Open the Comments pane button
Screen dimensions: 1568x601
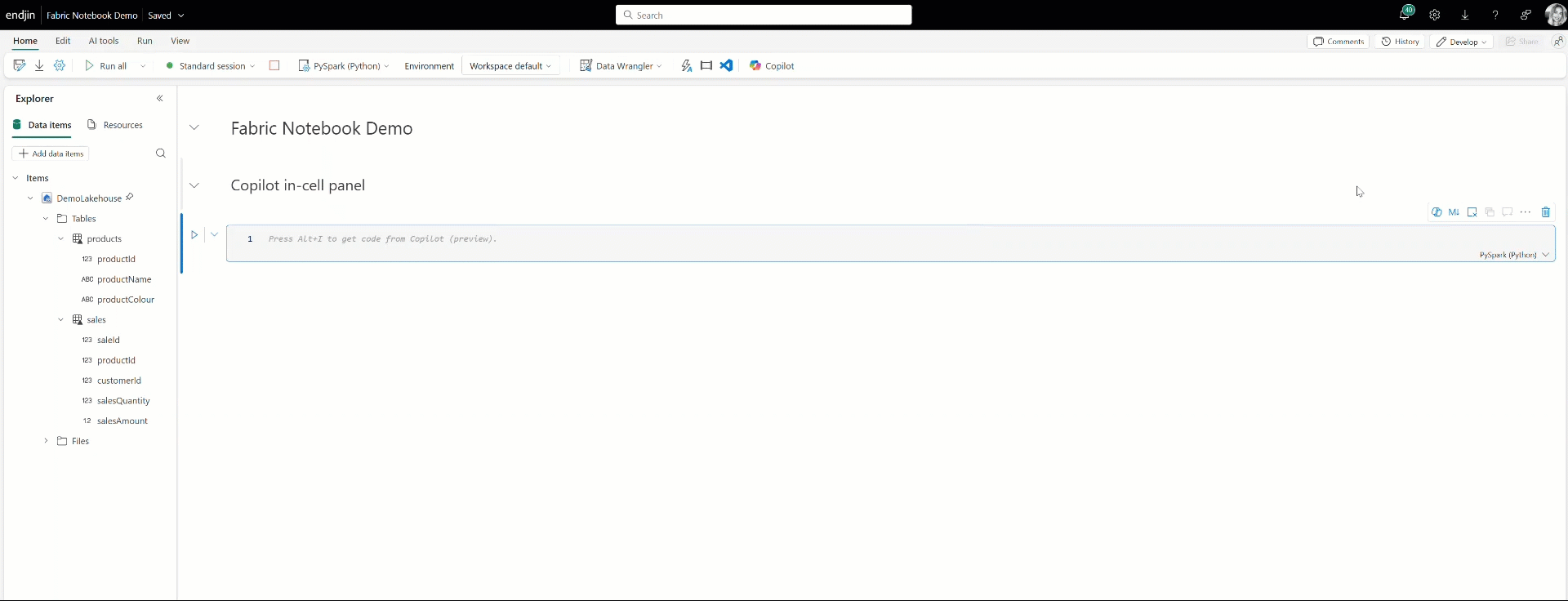click(1339, 42)
